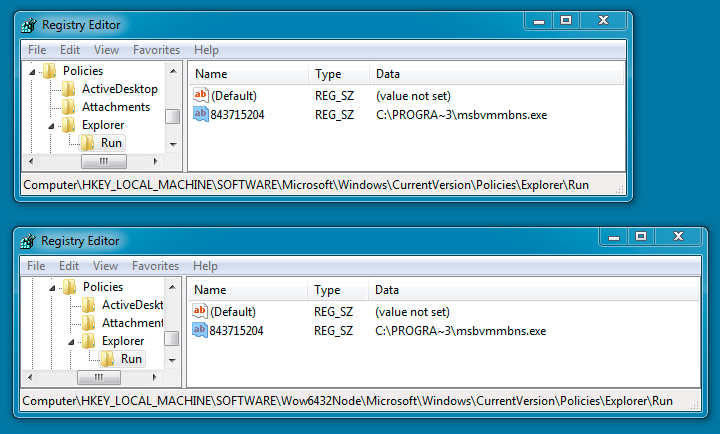Select the Run key in bottom window tree

[x=131, y=359]
